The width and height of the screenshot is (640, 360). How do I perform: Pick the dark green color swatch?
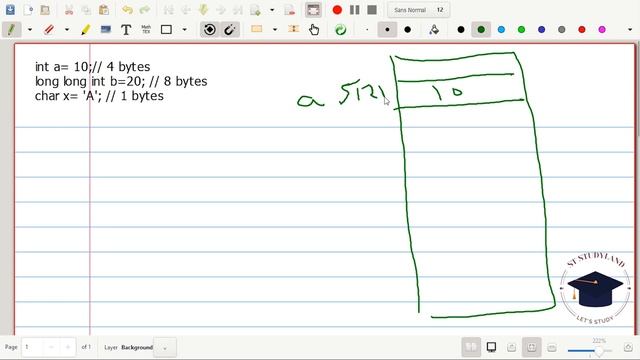pos(481,29)
